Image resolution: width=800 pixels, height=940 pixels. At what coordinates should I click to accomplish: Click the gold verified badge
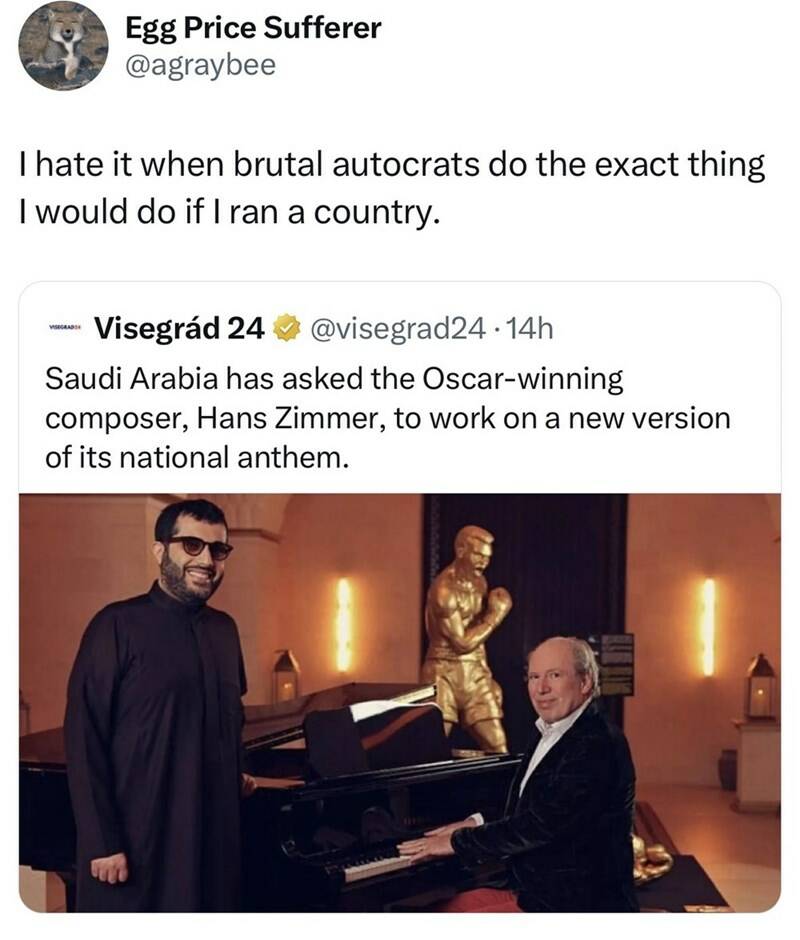point(286,327)
